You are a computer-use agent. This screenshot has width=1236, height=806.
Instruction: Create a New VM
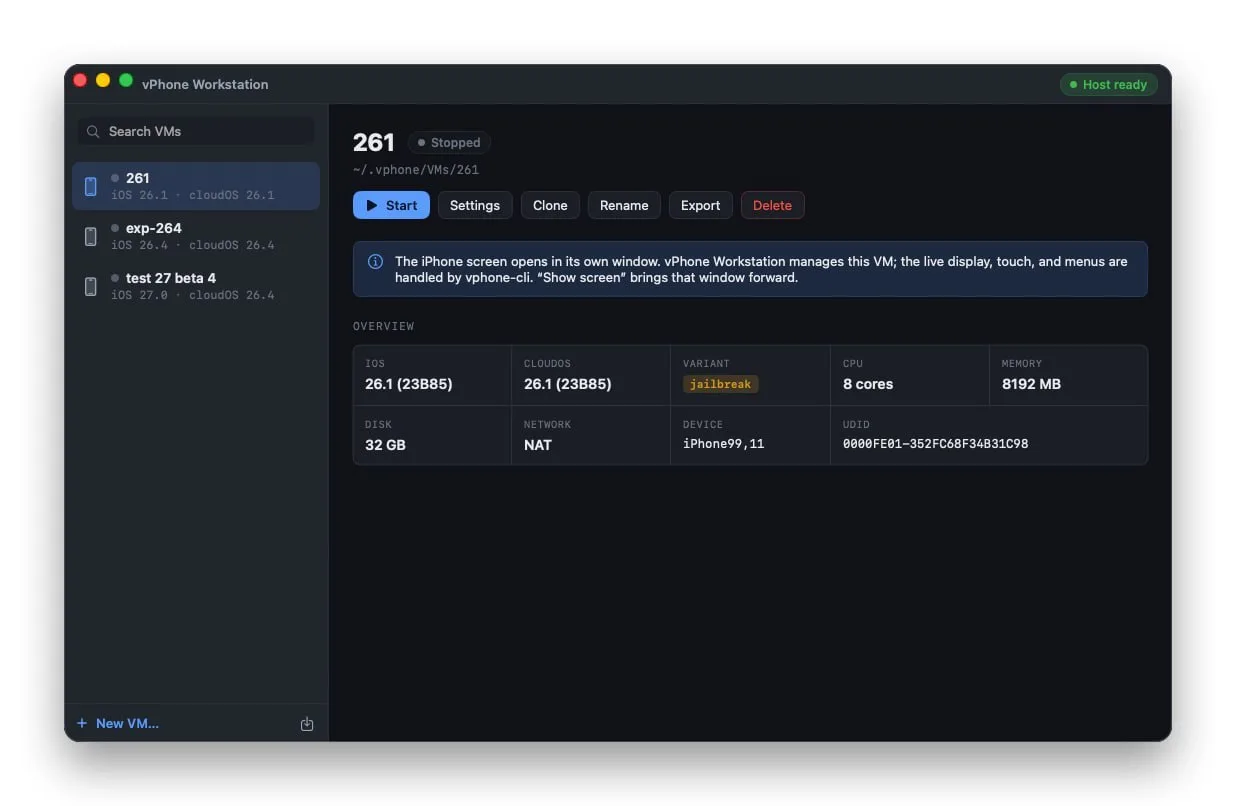pyautogui.click(x=118, y=723)
